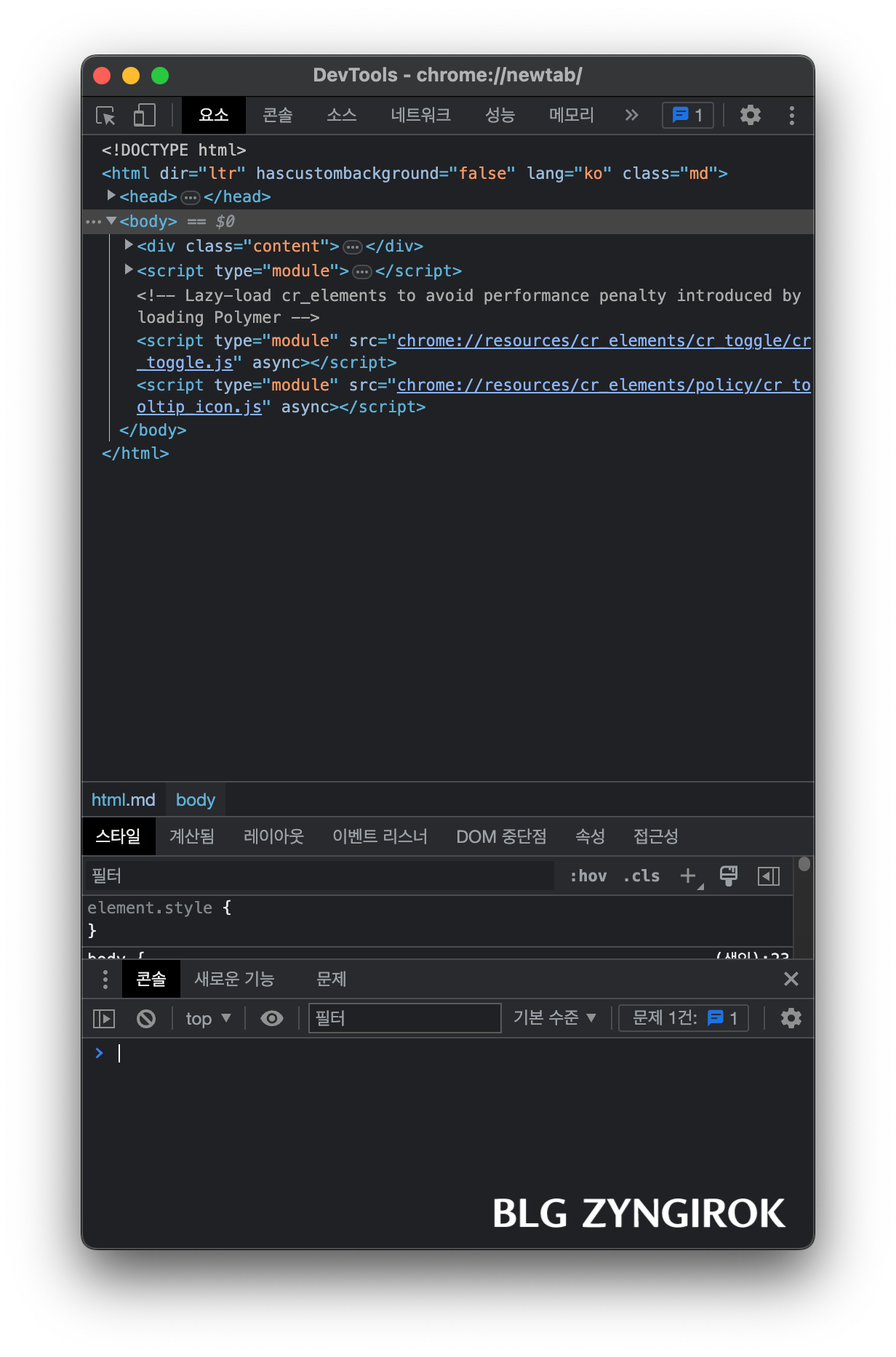Open the 네트워크 tab

[x=421, y=116]
